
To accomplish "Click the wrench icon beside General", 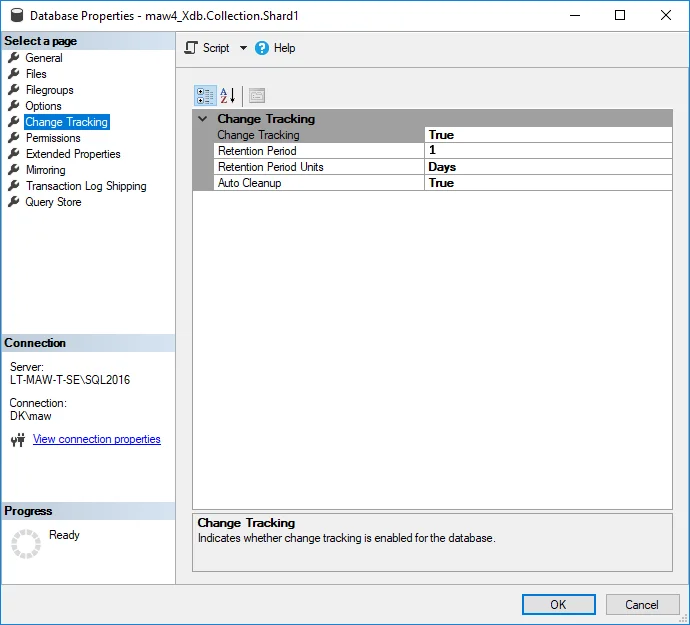I will coord(14,57).
